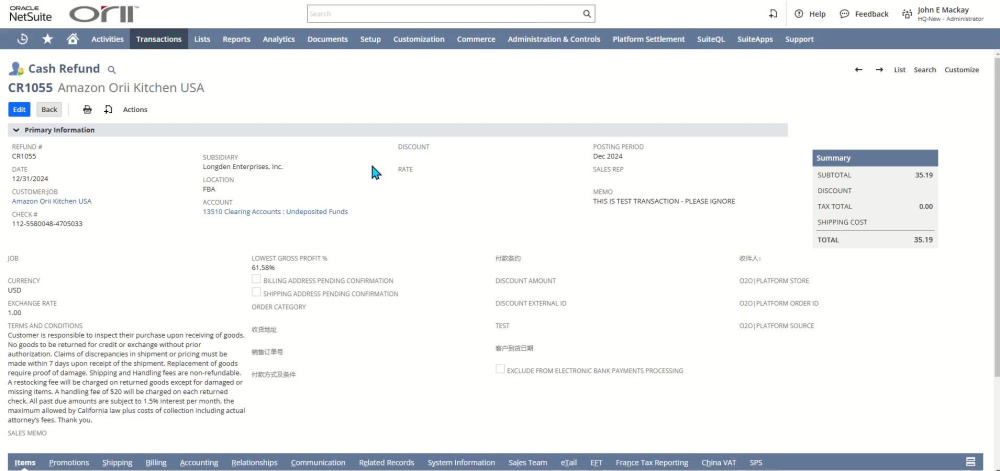This screenshot has height=471, width=1000.
Task: Click the icon next to Actions
Action: coord(108,110)
